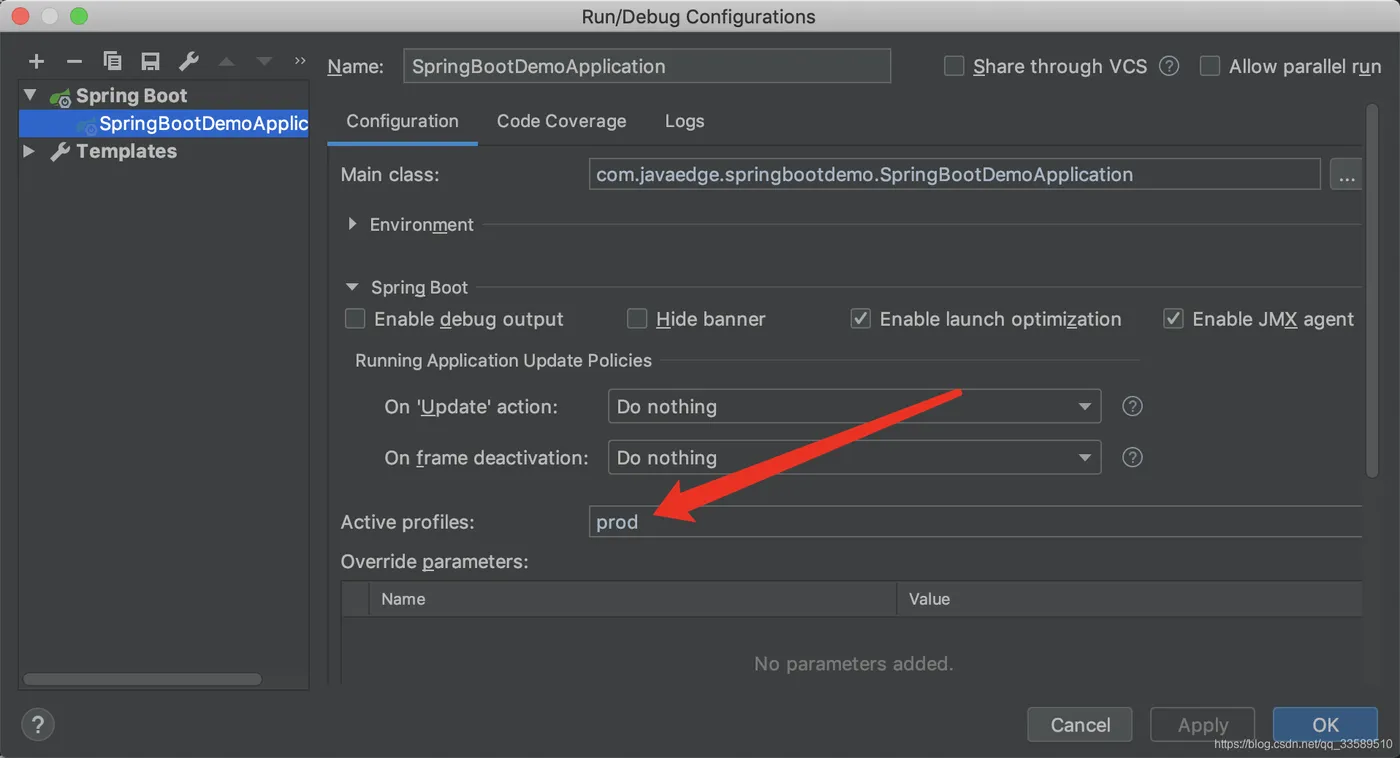The height and width of the screenshot is (758, 1400).
Task: Select SpringBootDemoApplication in the configuration tree
Action: (x=164, y=124)
